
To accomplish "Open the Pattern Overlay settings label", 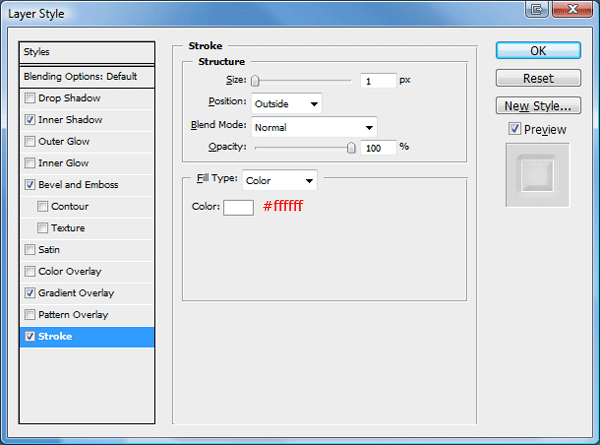I will [x=73, y=315].
